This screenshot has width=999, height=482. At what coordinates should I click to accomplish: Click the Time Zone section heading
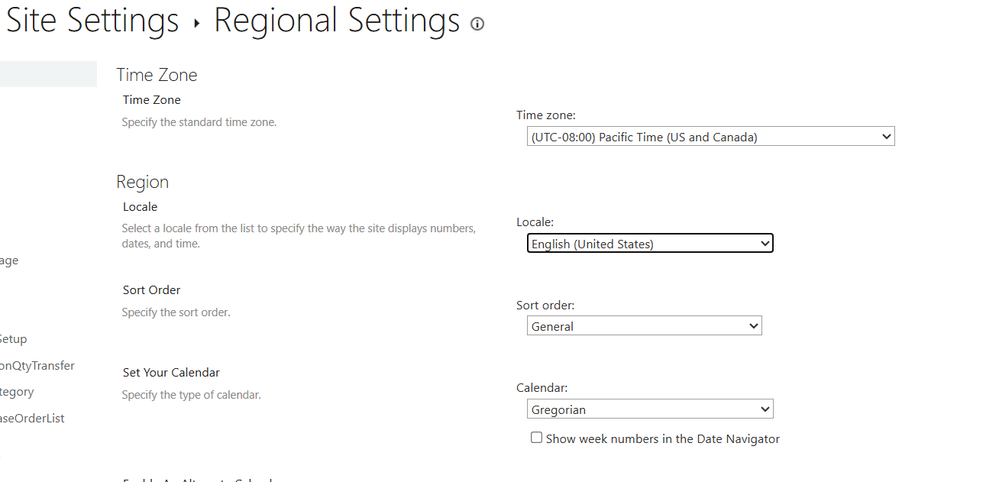coord(157,75)
